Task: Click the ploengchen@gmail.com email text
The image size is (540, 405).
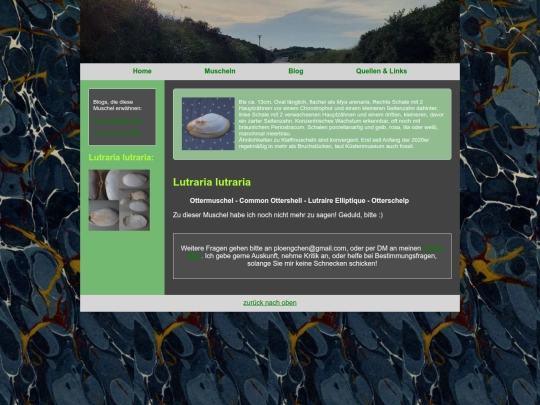Action: [x=310, y=248]
